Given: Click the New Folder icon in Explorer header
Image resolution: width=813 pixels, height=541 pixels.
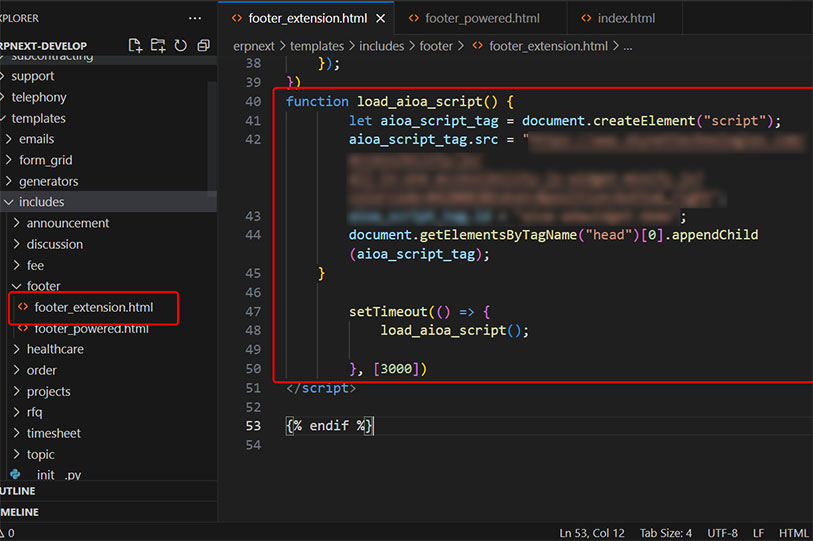Looking at the screenshot, I should tap(158, 46).
